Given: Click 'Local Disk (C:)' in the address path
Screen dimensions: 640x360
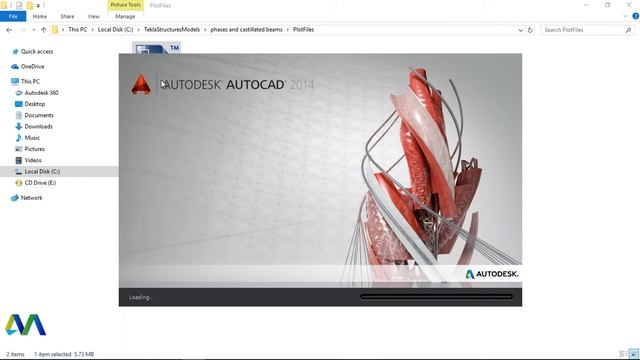Looking at the screenshot, I should coord(116,29).
